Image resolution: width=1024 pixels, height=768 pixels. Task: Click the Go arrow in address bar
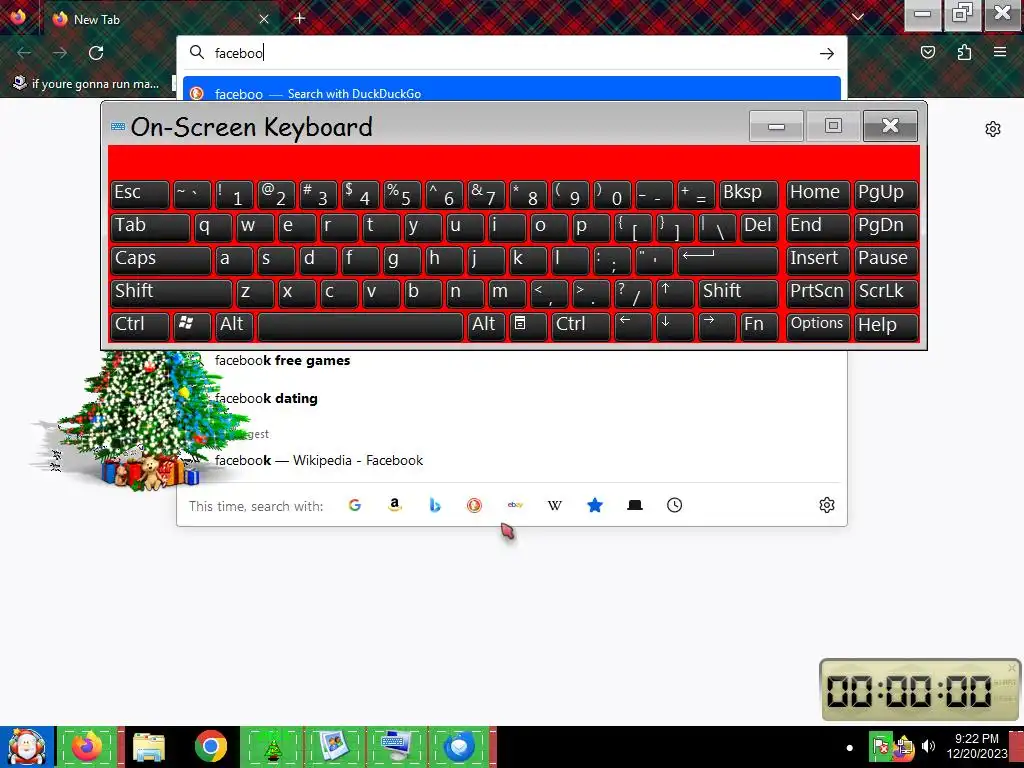click(x=827, y=53)
